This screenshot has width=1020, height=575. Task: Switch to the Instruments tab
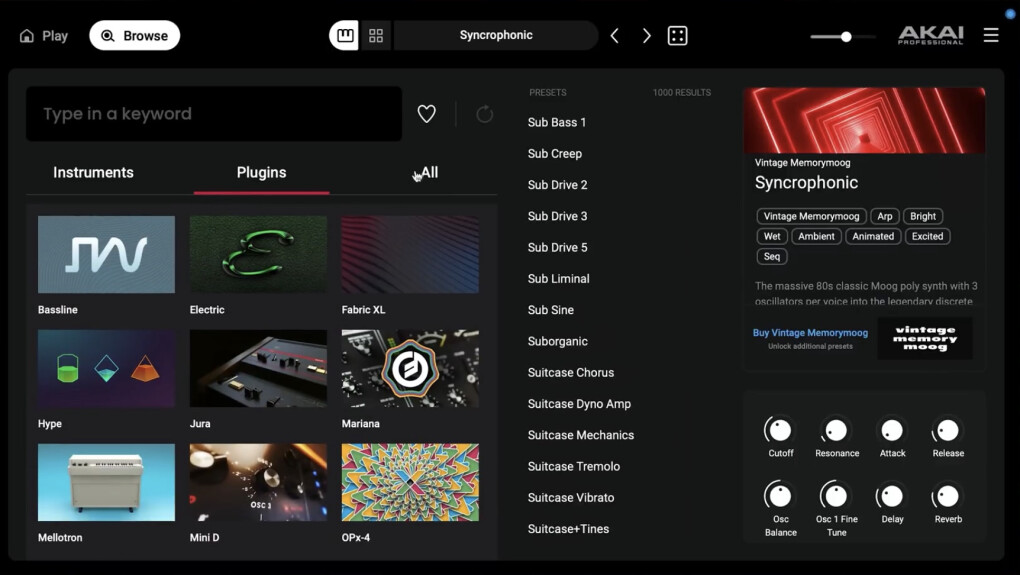pyautogui.click(x=93, y=172)
